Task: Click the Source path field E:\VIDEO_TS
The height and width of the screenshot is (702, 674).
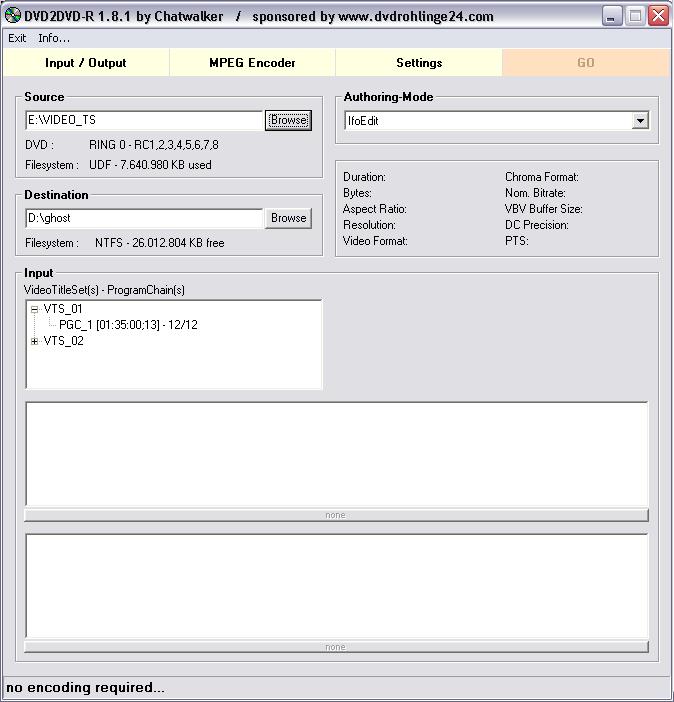Action: (144, 120)
